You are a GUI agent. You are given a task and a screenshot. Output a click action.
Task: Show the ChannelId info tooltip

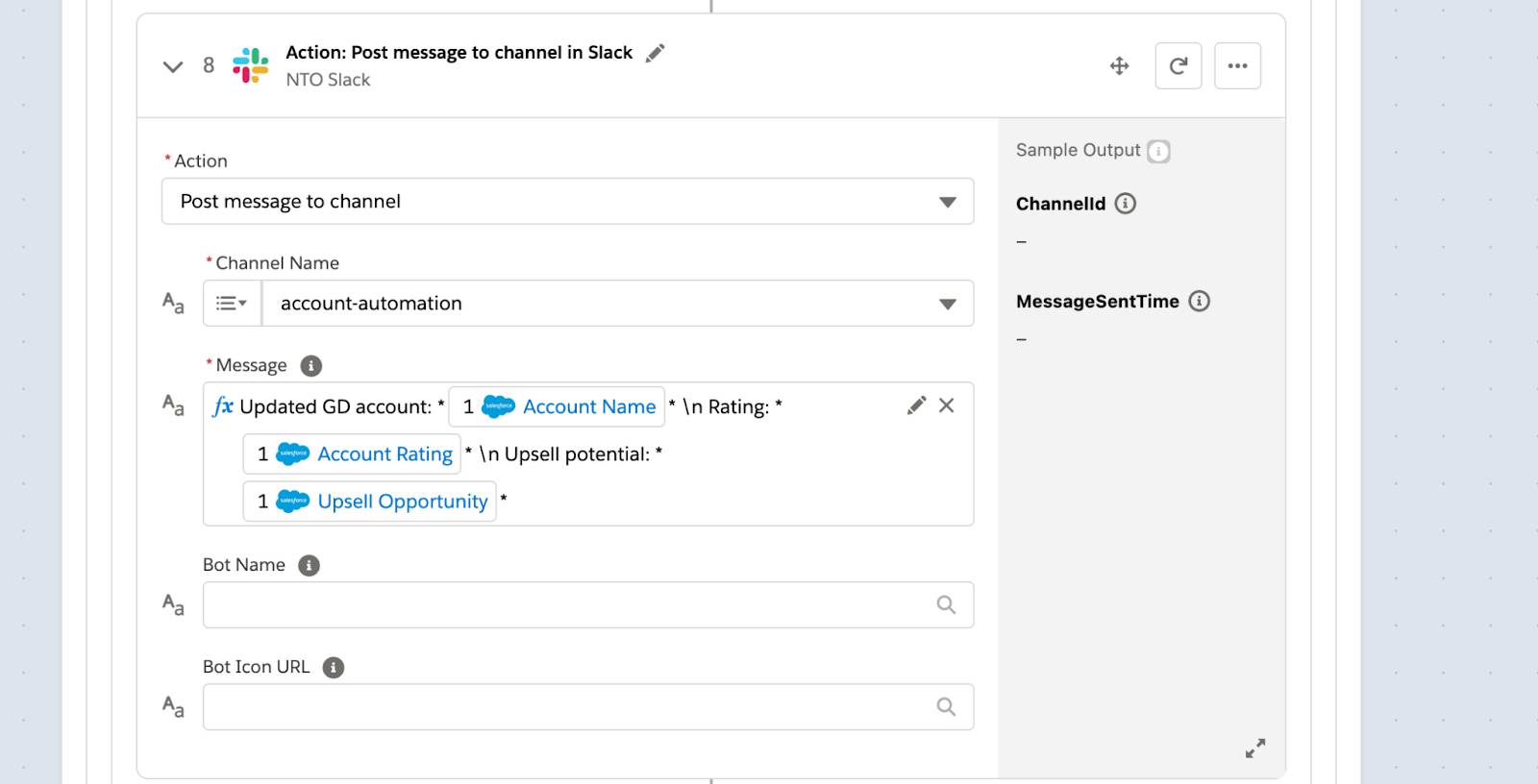[1125, 204]
